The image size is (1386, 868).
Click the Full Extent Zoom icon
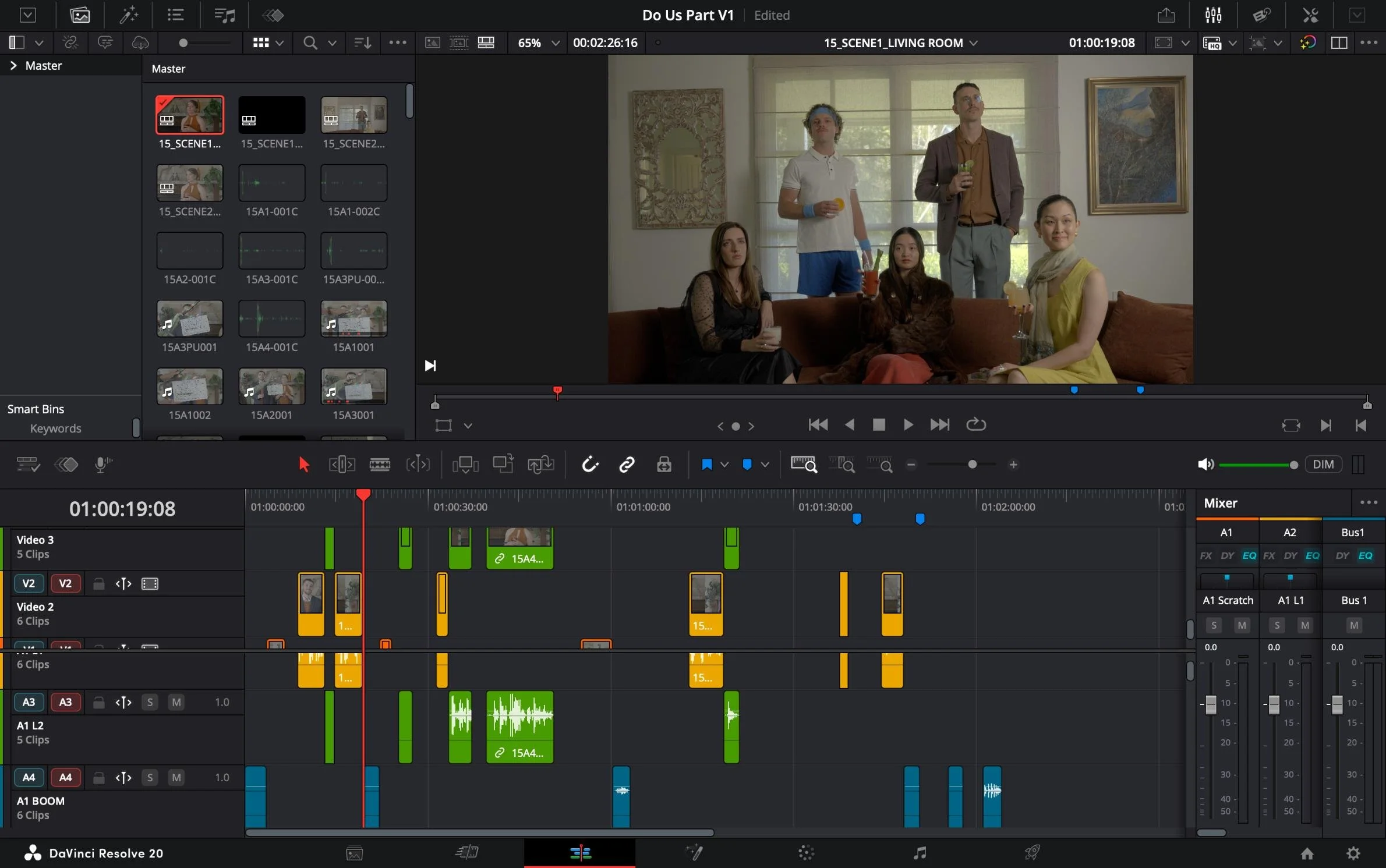coord(804,465)
